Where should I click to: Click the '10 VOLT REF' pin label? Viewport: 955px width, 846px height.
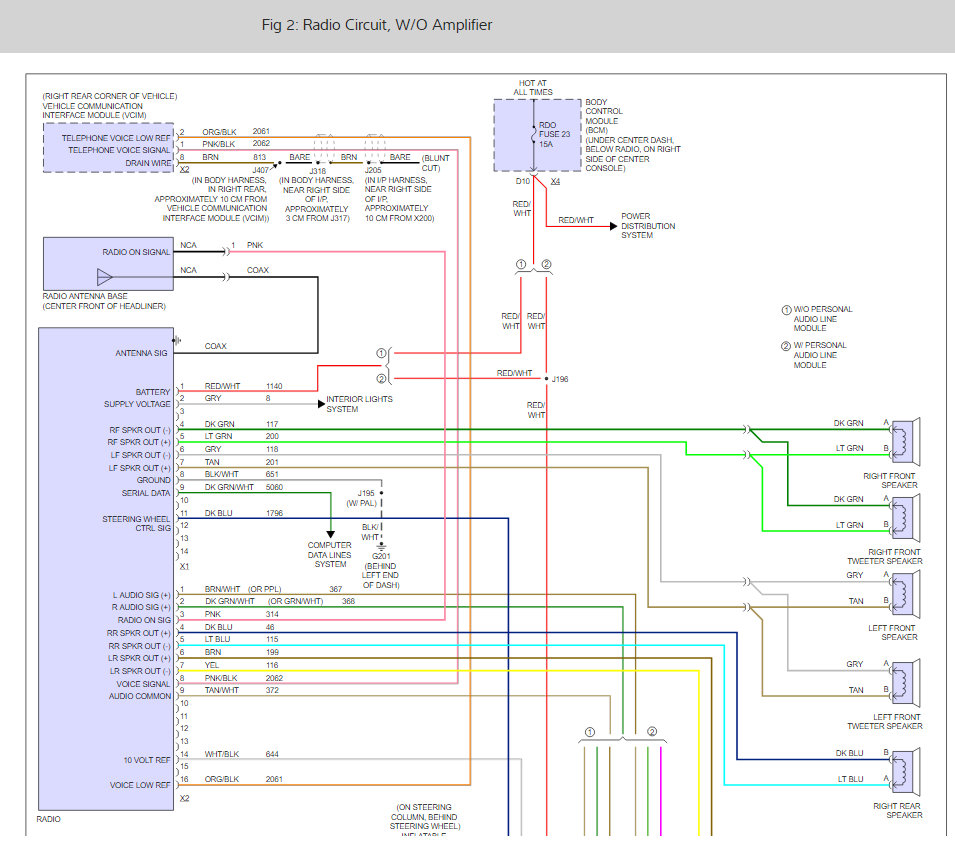tap(147, 760)
